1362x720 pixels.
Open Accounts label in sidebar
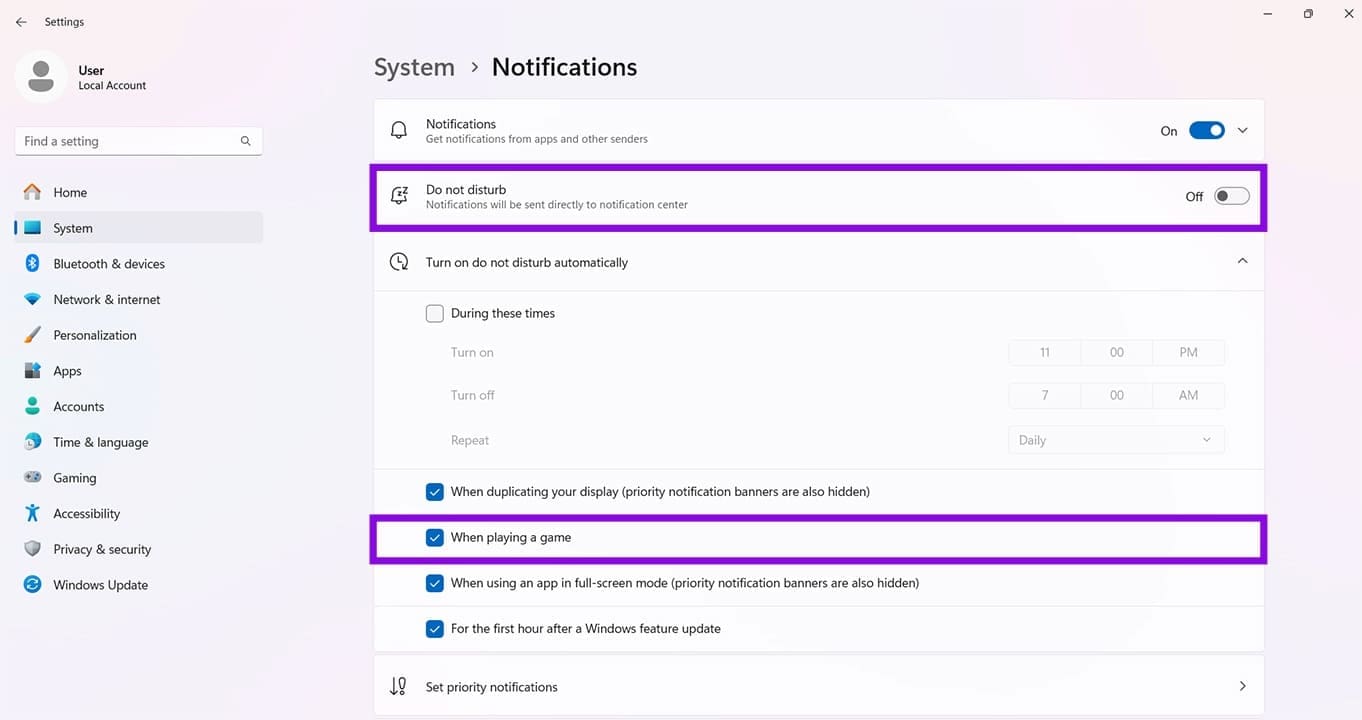pos(79,407)
